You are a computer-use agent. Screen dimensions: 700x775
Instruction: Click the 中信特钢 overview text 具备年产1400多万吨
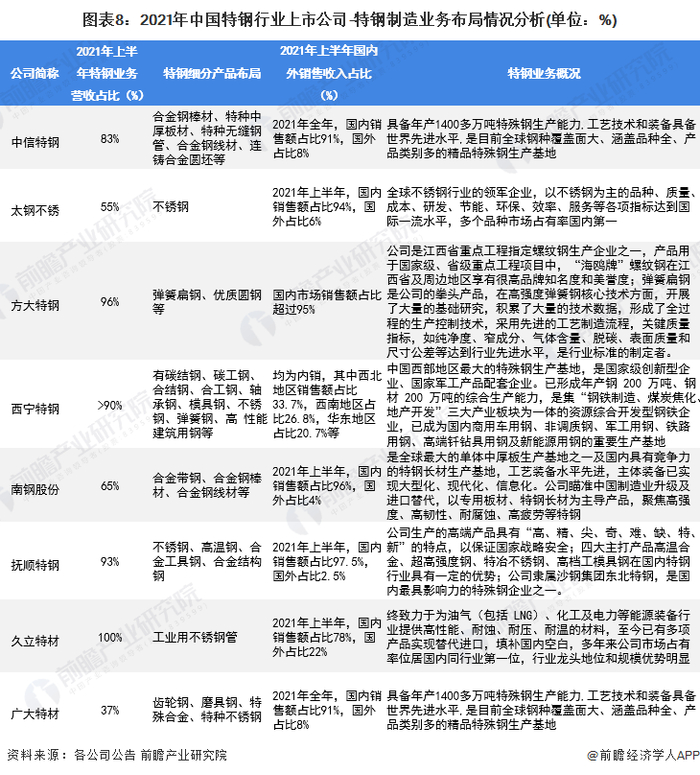point(541,139)
